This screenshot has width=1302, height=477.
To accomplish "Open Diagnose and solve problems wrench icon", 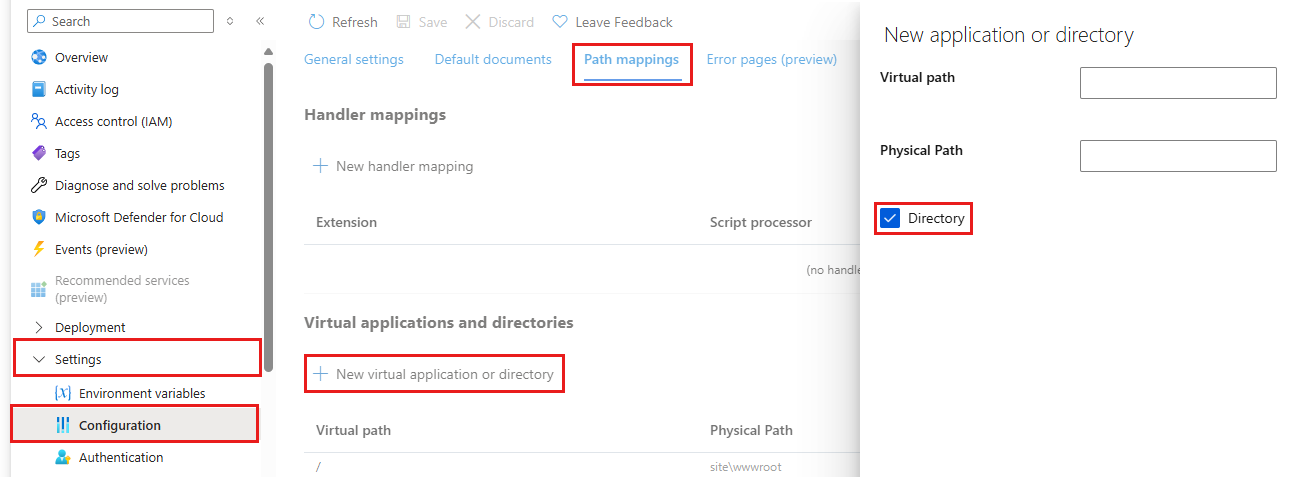I will (x=39, y=185).
